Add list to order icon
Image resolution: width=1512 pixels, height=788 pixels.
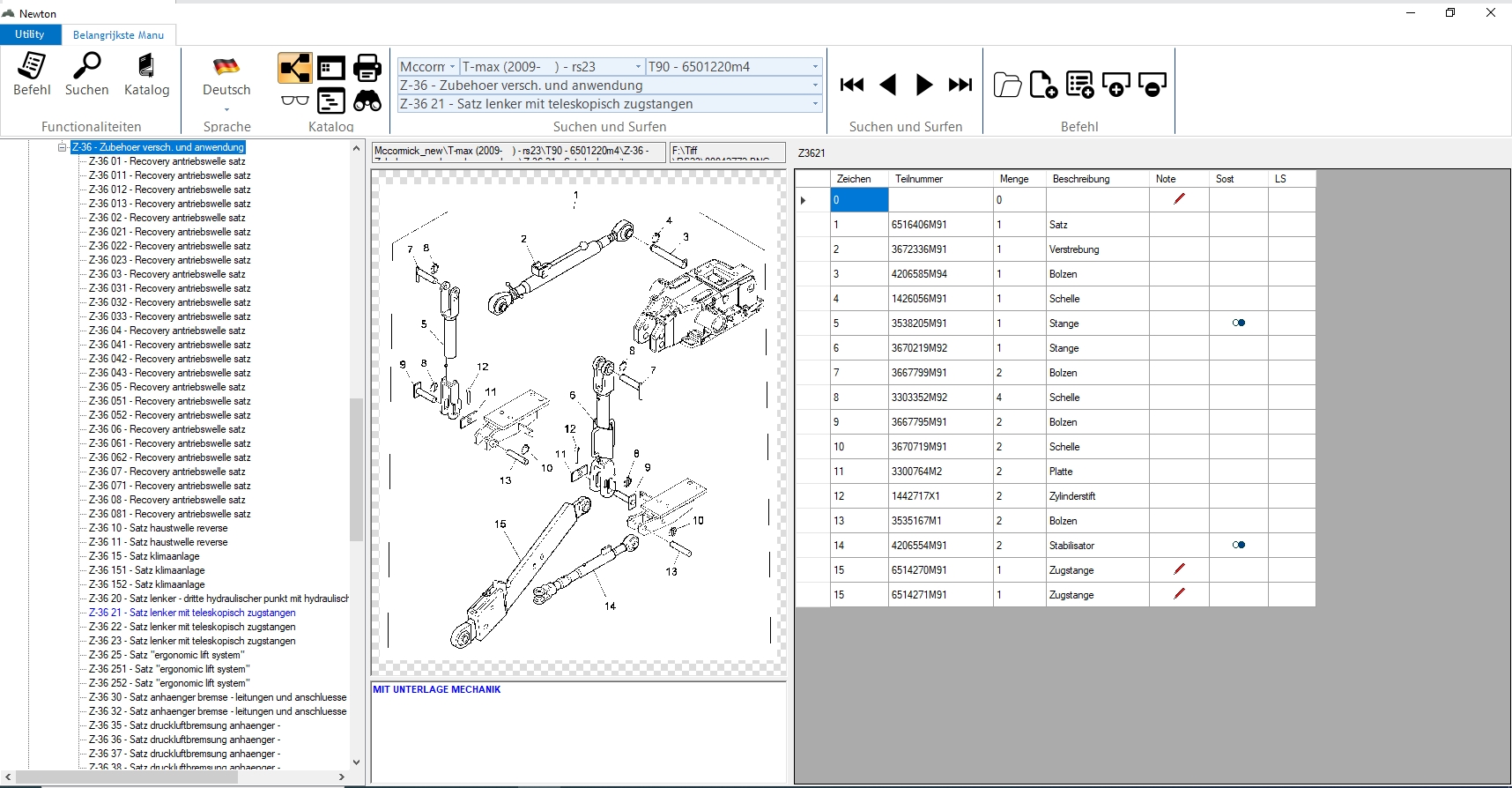coord(1079,85)
